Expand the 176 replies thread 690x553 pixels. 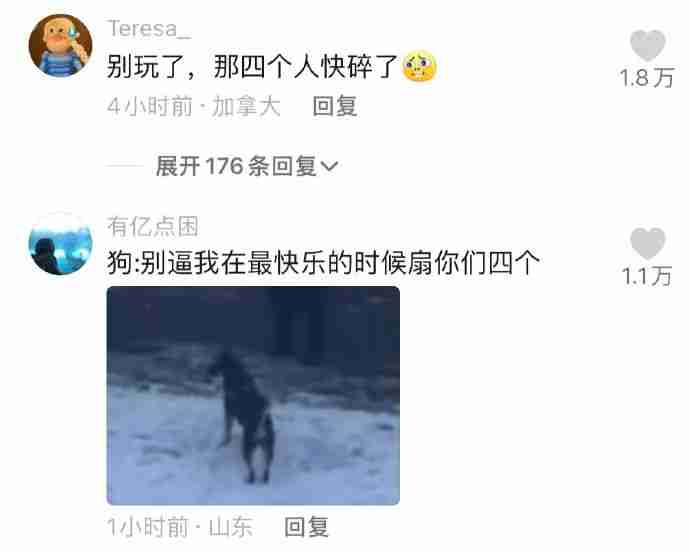click(x=246, y=166)
